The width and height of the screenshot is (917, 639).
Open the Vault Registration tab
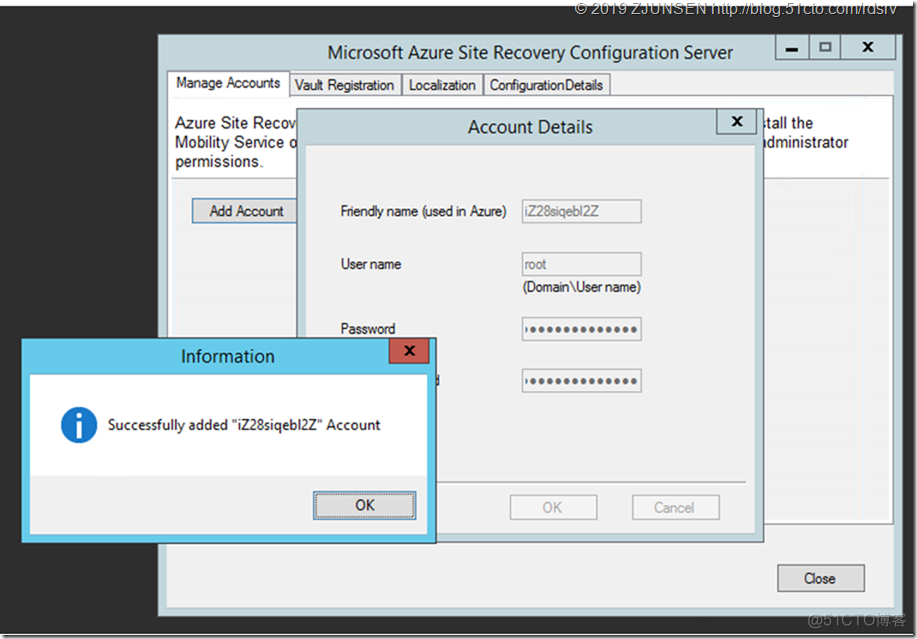(344, 85)
